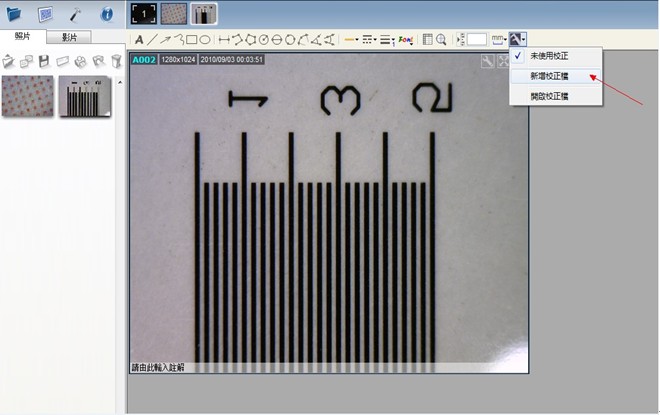The width and height of the screenshot is (660, 415).
Task: Click the magnifier zoom icon in toolbar
Action: [x=441, y=40]
